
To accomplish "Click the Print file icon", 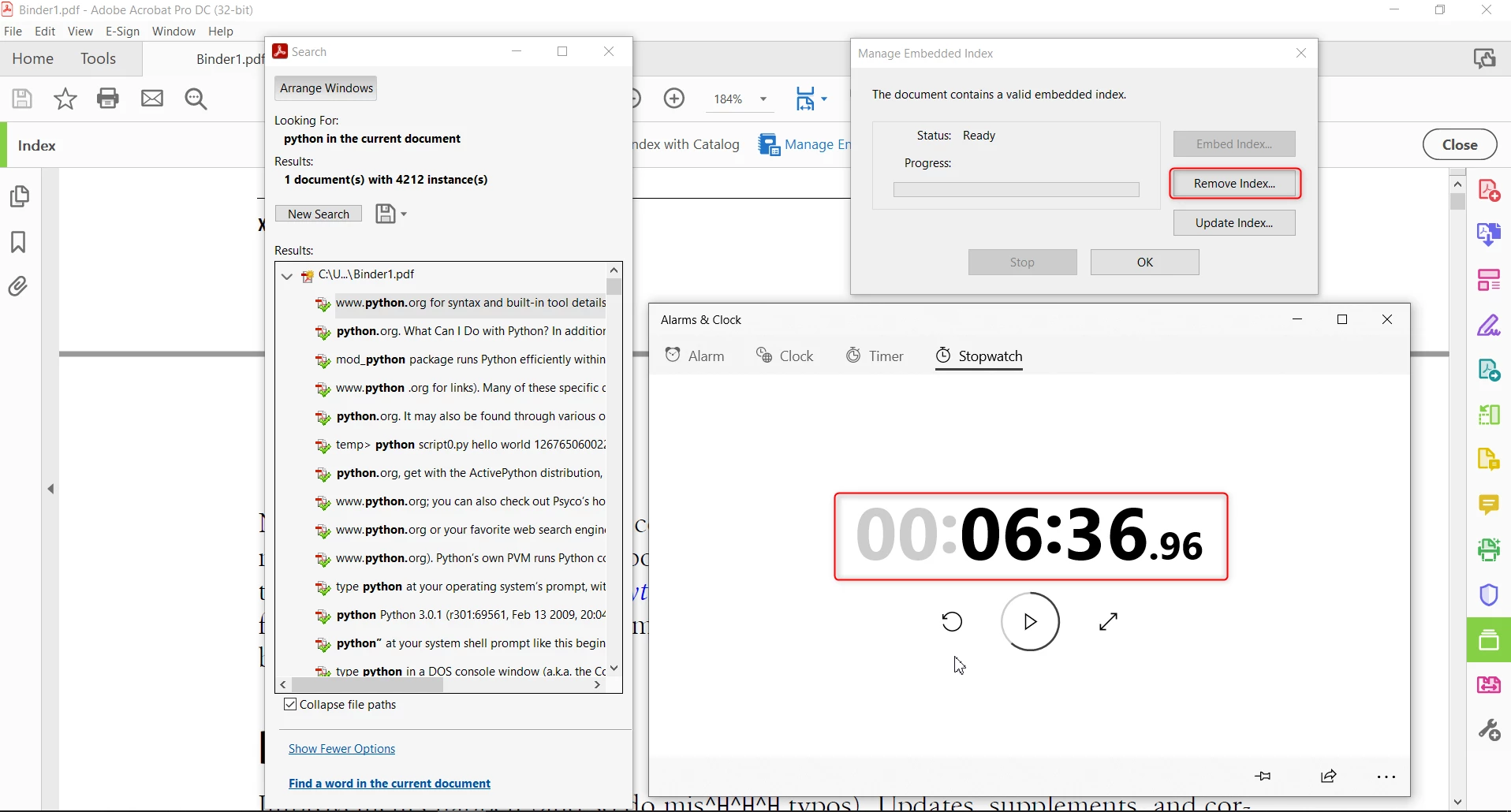I will pyautogui.click(x=108, y=99).
